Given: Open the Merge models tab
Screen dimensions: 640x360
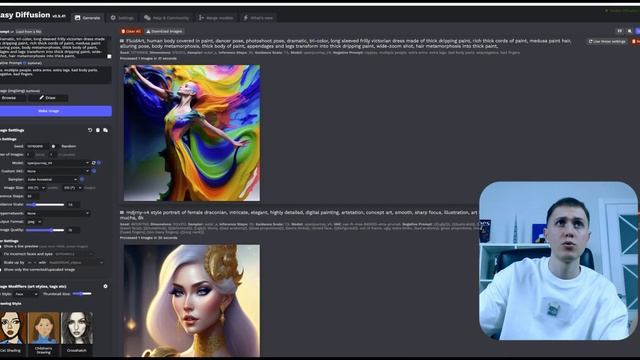Looking at the screenshot, I should click(x=216, y=18).
